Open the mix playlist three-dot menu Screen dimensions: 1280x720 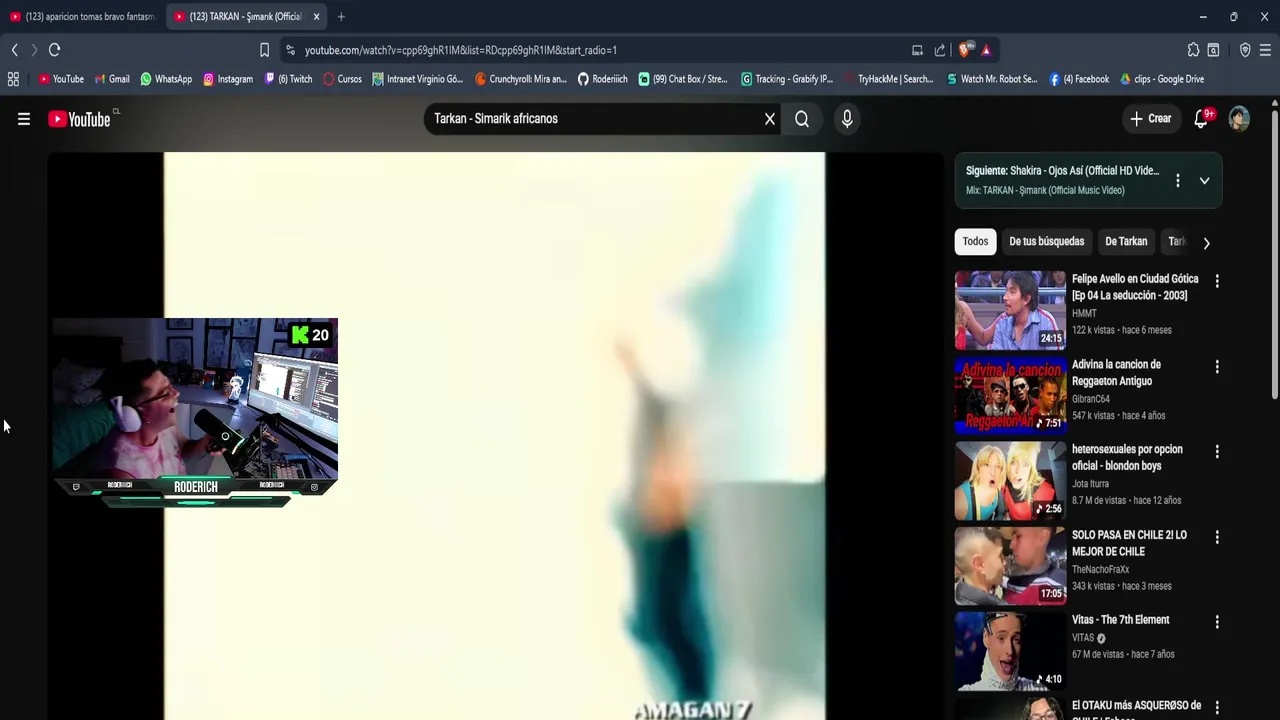1178,181
